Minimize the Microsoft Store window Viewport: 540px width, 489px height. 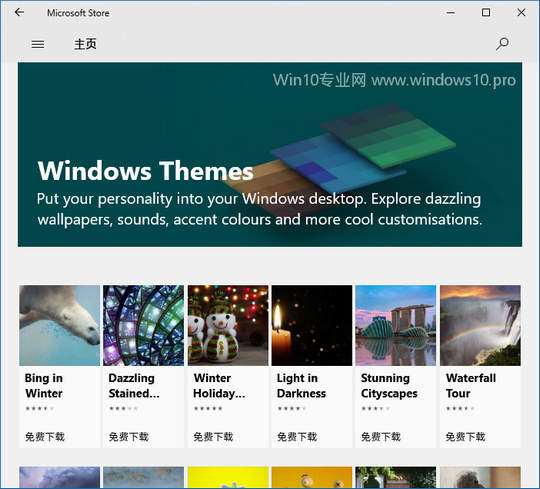click(x=450, y=13)
